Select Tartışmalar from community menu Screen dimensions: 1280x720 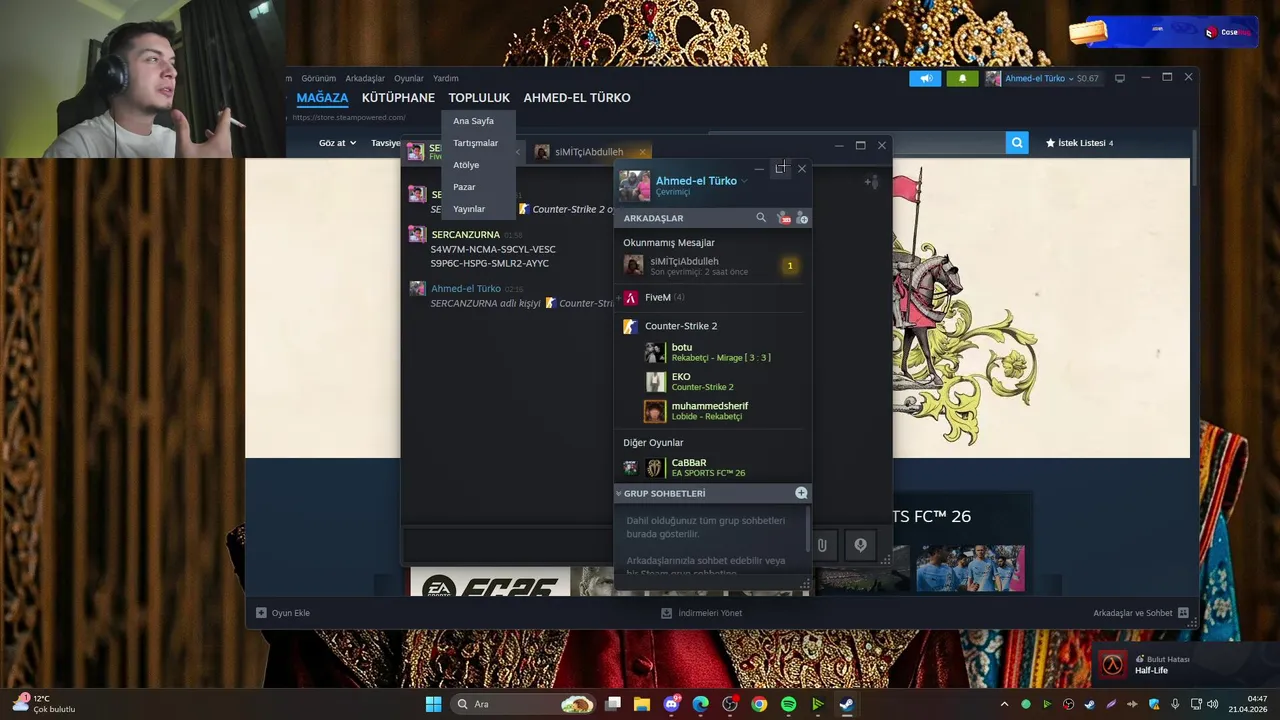point(478,143)
